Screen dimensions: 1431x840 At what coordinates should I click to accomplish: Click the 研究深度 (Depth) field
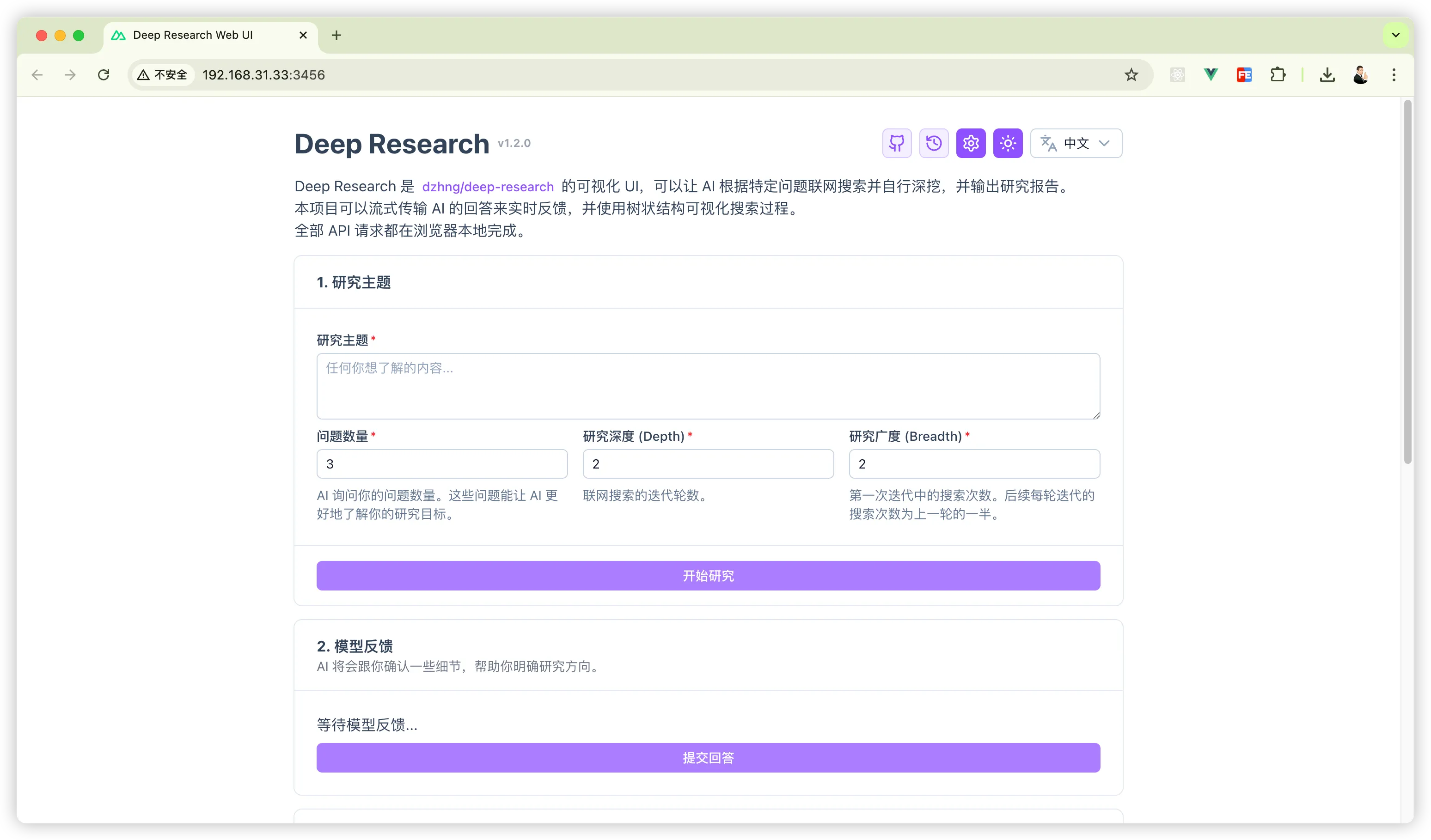pos(708,464)
